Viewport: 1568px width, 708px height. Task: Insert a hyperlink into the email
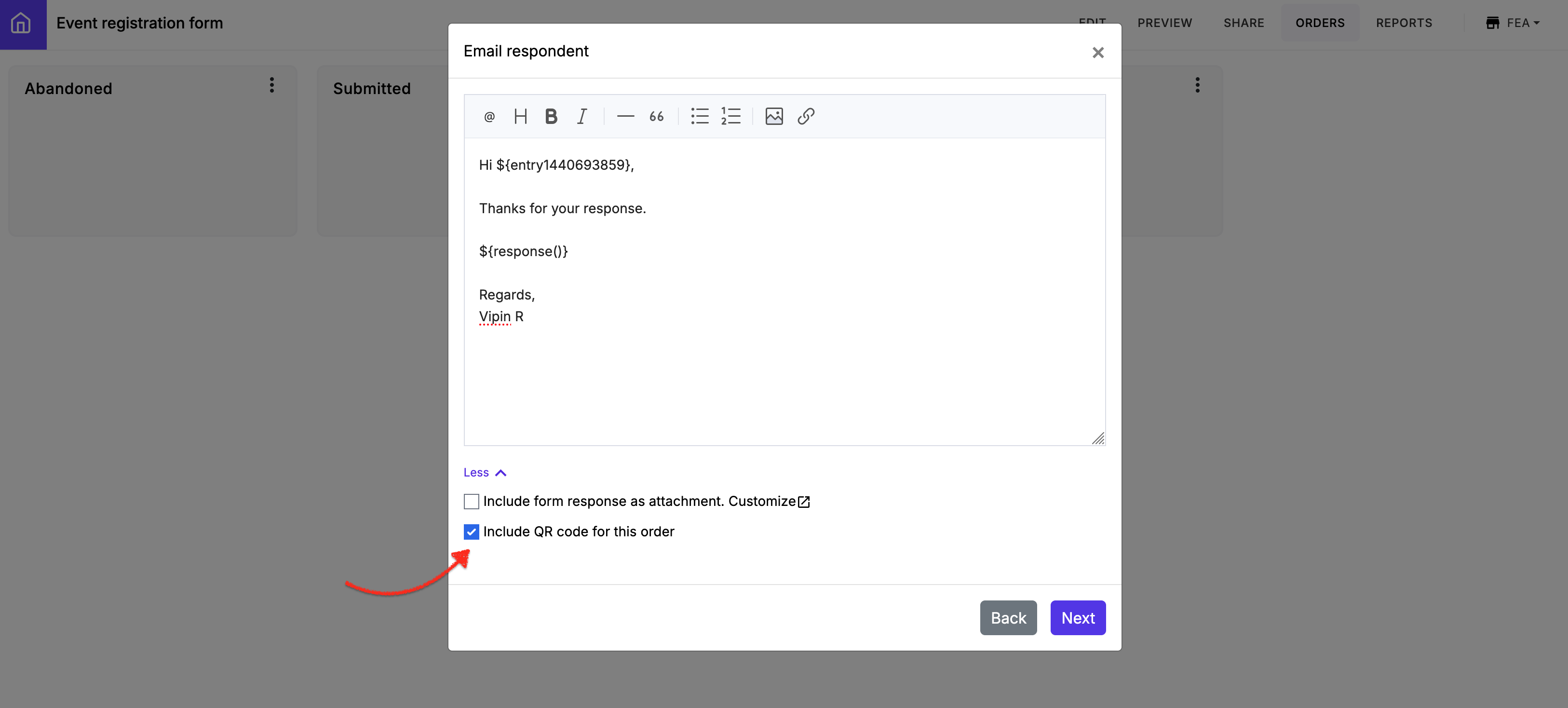pos(805,116)
